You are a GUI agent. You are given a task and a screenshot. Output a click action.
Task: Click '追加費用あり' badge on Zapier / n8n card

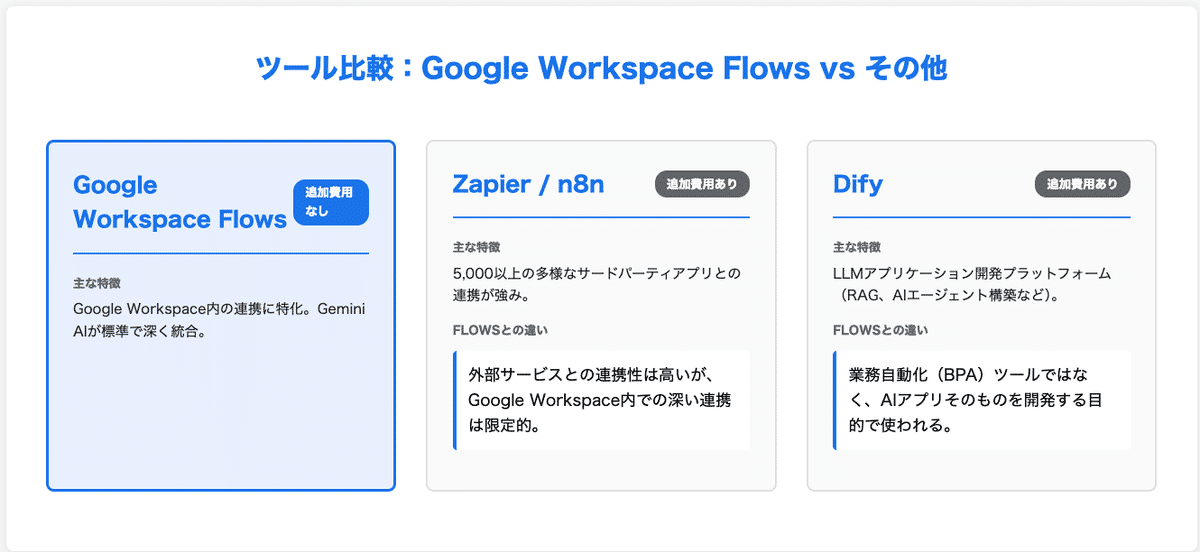702,184
